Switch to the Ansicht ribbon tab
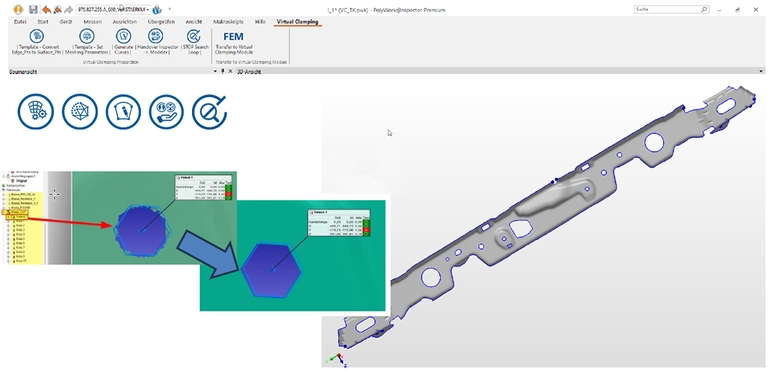 point(194,22)
